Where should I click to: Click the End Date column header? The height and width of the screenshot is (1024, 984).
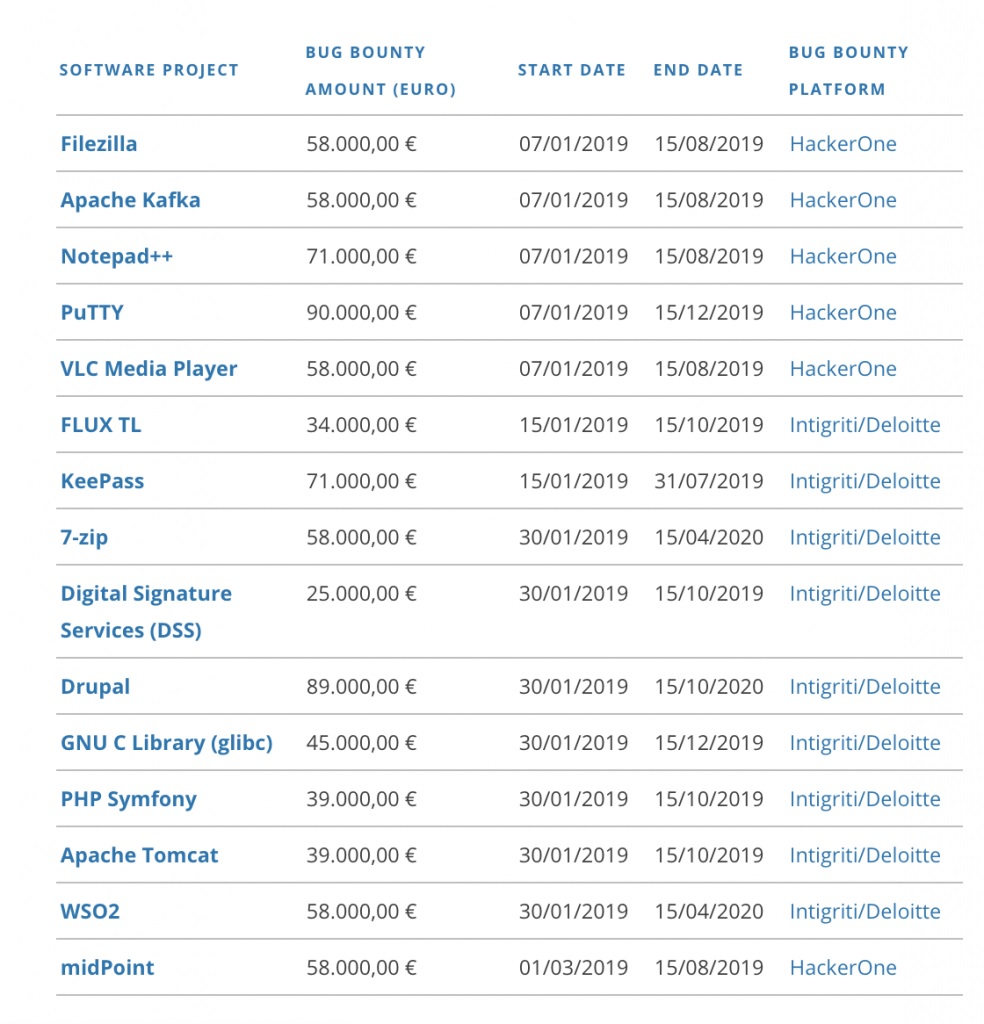tap(698, 70)
